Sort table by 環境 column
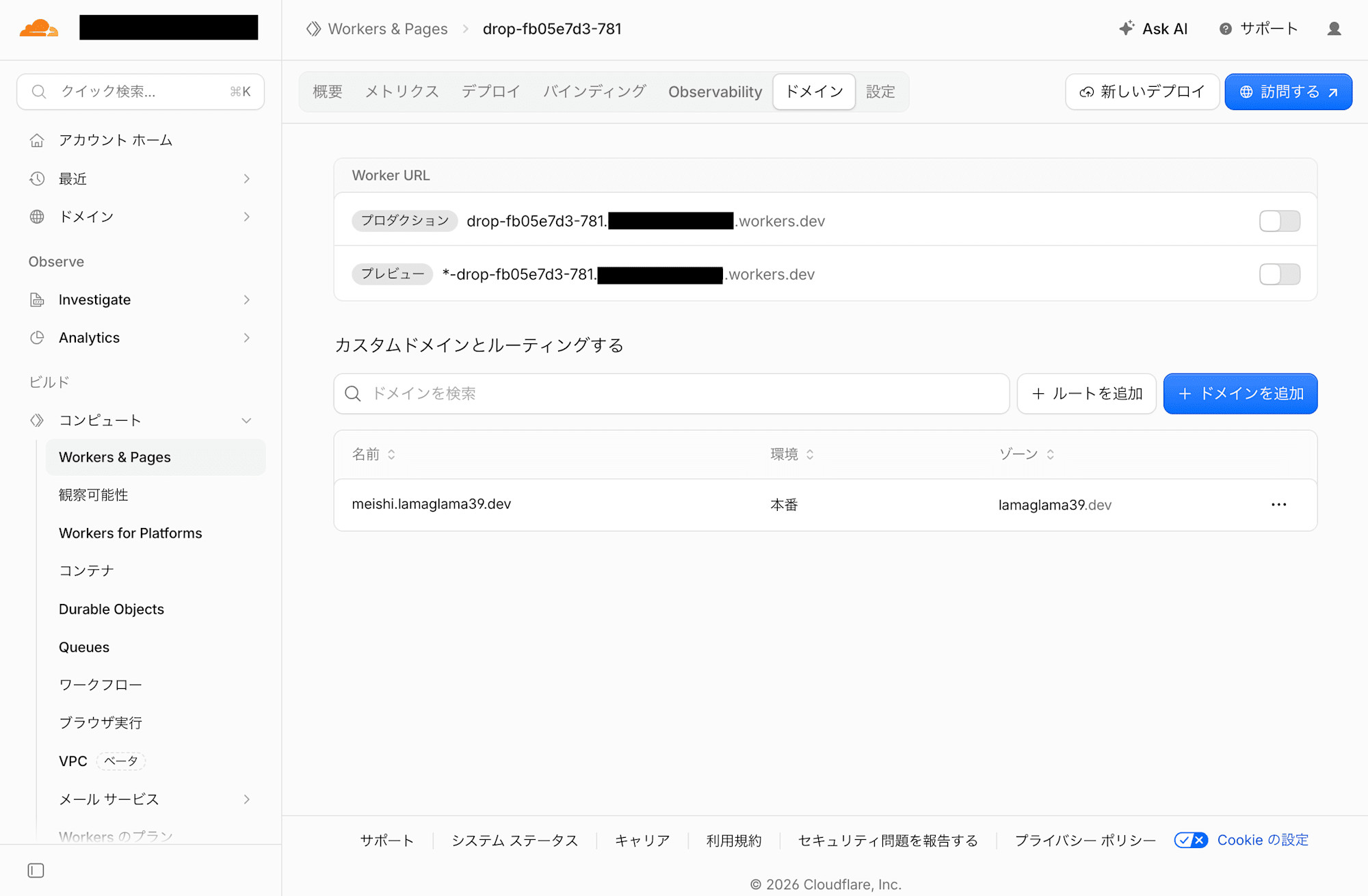Screen dimensions: 1368x896 tap(792, 454)
